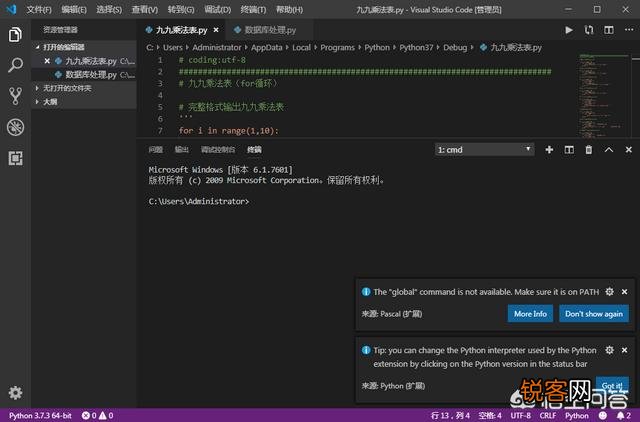Open the Source Control view

tap(15, 96)
